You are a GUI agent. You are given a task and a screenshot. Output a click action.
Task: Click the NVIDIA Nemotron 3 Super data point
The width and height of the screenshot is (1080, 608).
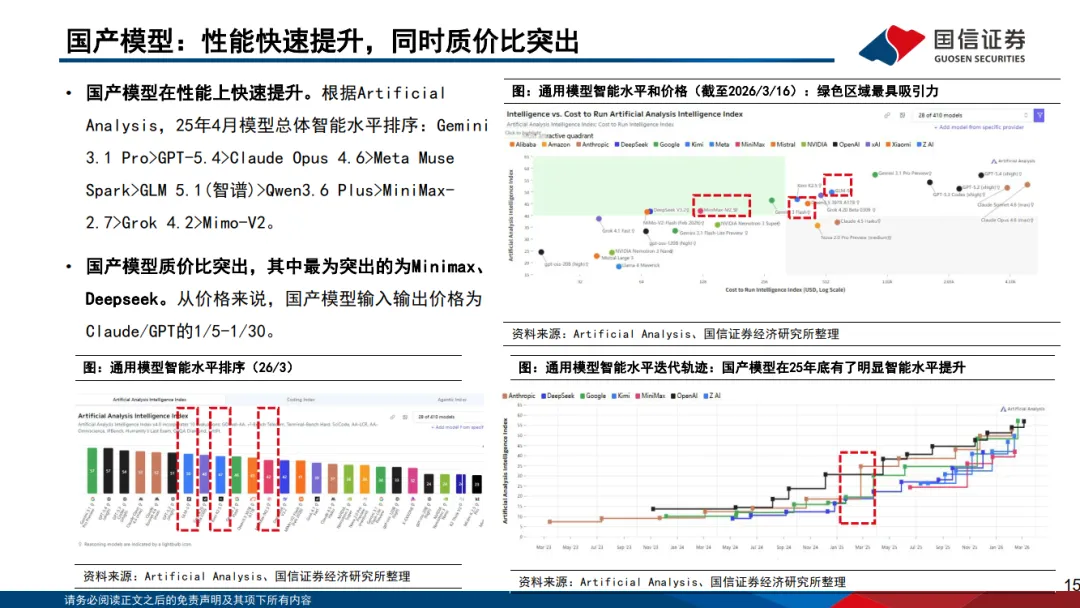[x=718, y=224]
